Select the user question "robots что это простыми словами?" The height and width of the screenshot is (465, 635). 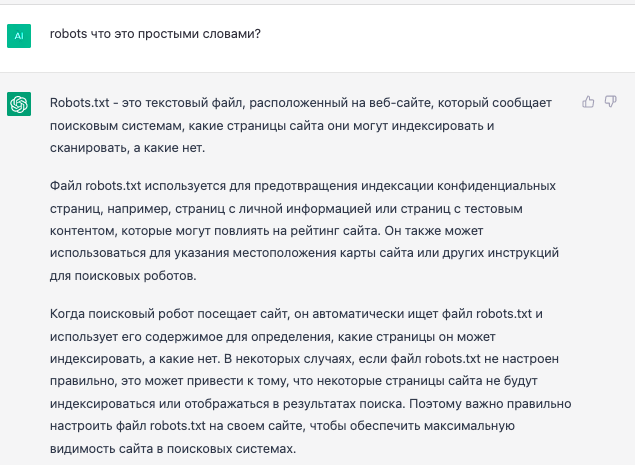tap(155, 34)
